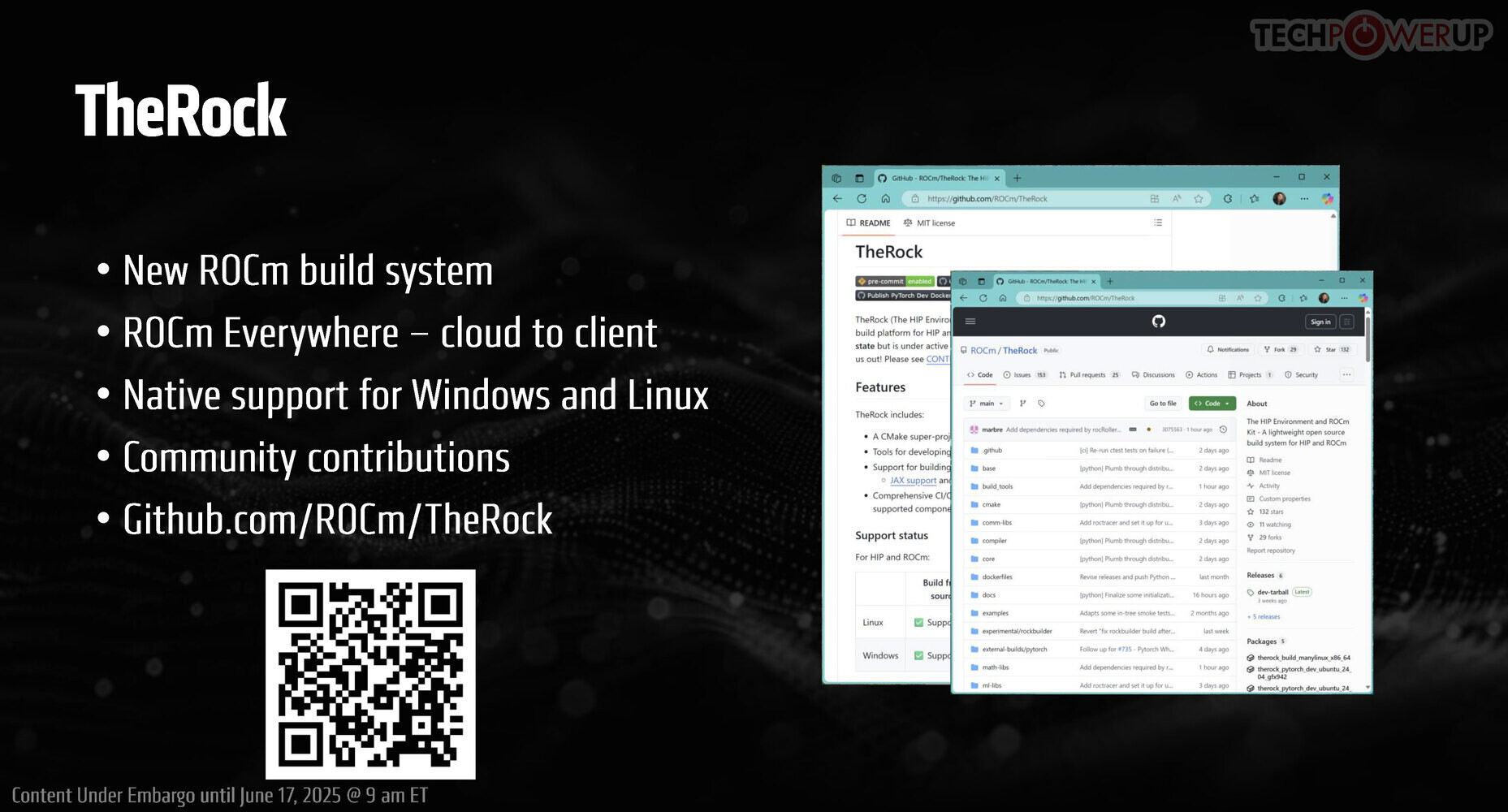Open the TheRock repository name link

coord(1020,351)
